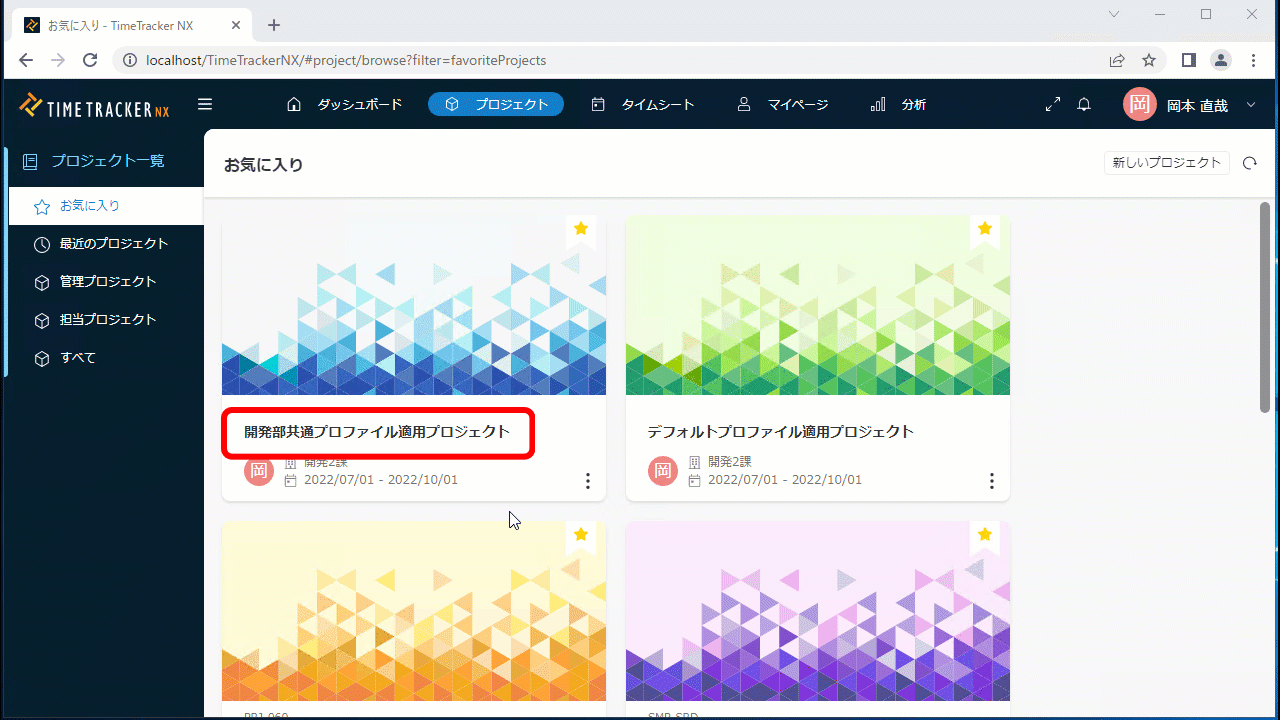This screenshot has width=1280, height=720.
Task: Open the notifications bell icon
Action: click(x=1084, y=104)
